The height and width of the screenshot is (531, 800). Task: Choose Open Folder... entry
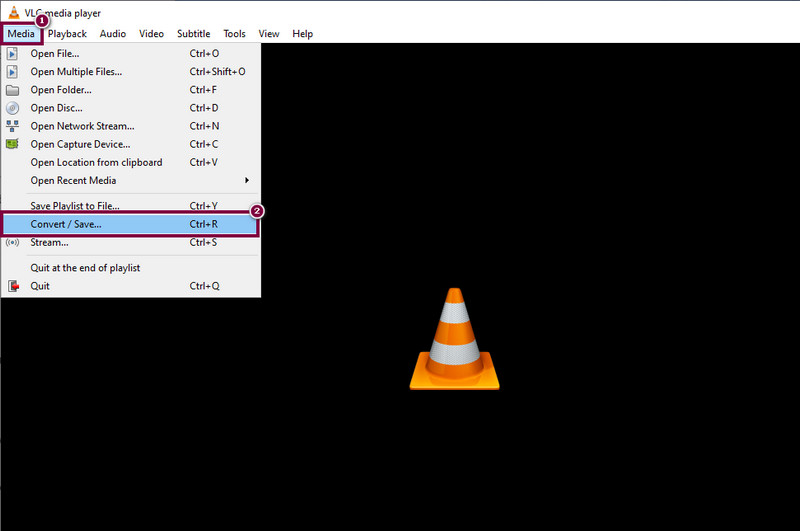click(x=131, y=90)
